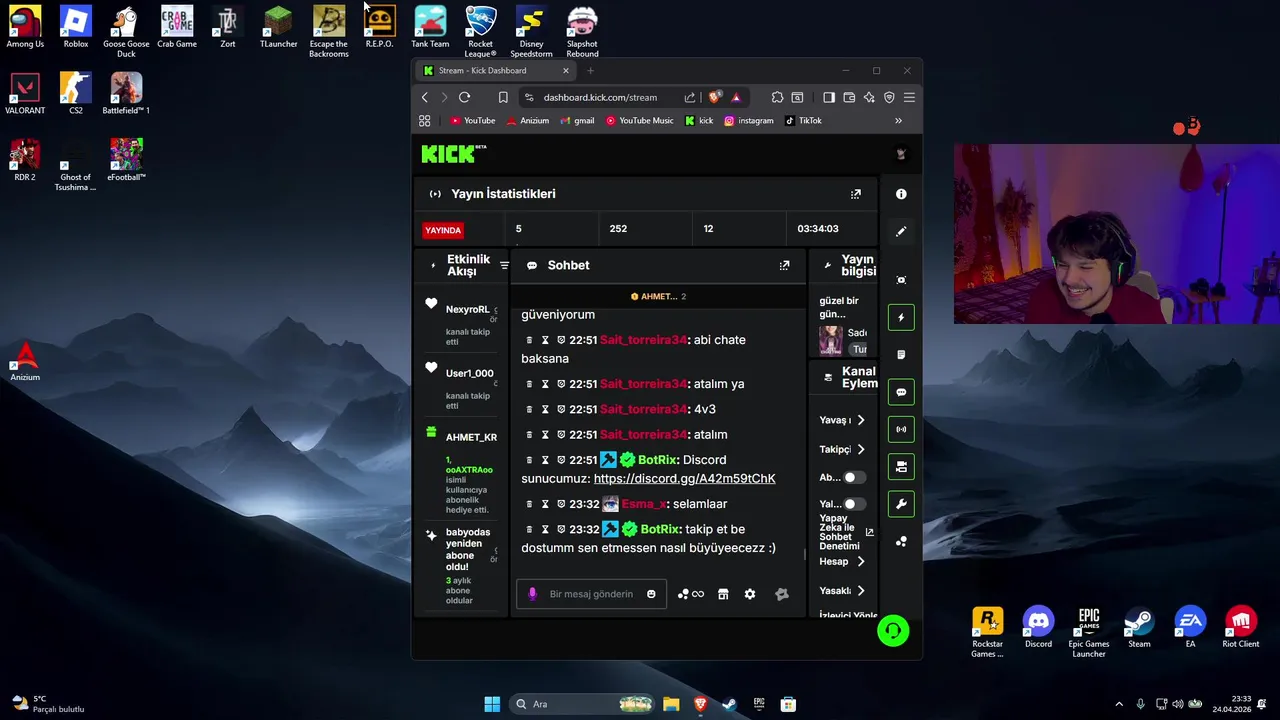Open a new browser tab
Screen dimensions: 1280x720
(x=590, y=71)
